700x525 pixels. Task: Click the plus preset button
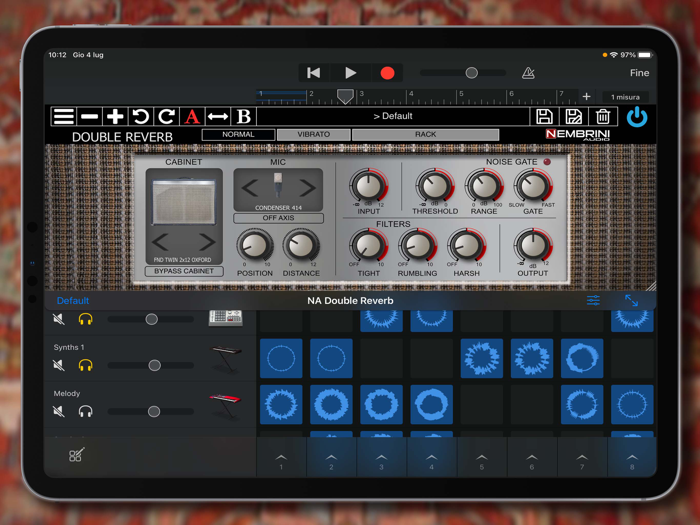click(115, 117)
